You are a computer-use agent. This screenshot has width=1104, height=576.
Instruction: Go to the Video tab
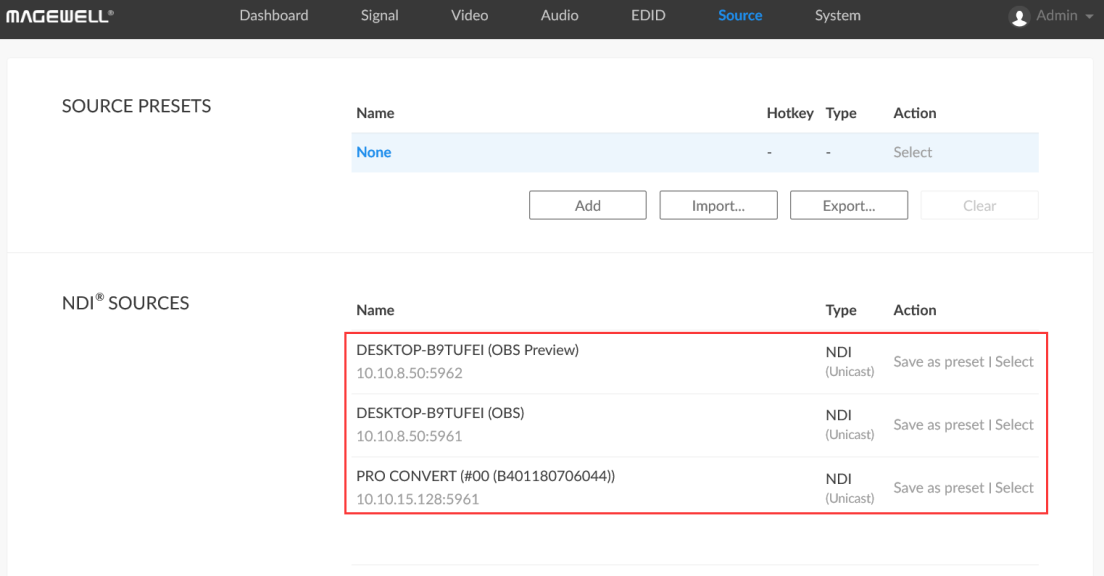click(x=470, y=16)
